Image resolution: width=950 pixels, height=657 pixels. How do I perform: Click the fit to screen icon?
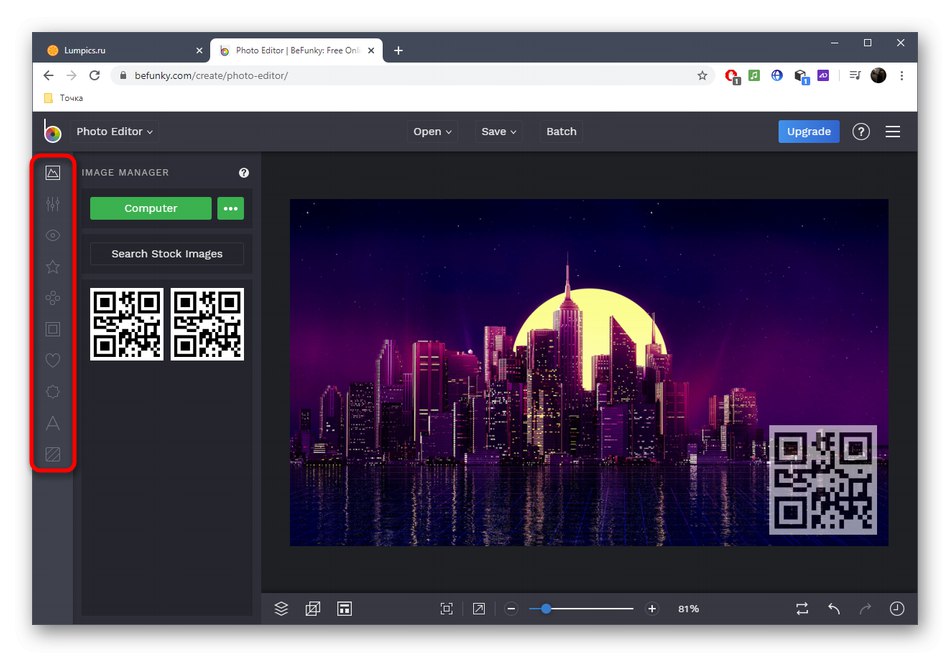[447, 609]
